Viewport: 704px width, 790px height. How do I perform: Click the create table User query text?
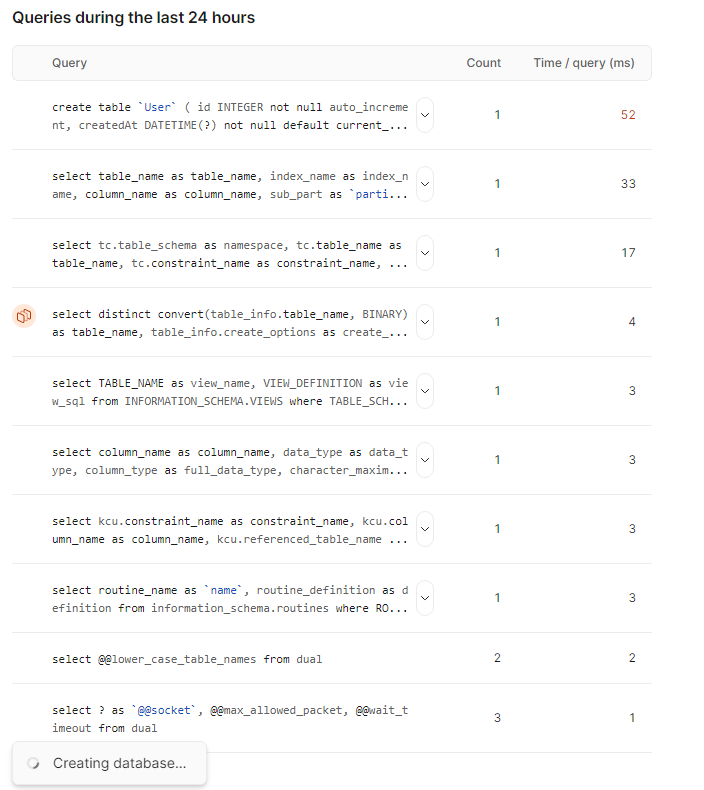pyautogui.click(x=230, y=116)
